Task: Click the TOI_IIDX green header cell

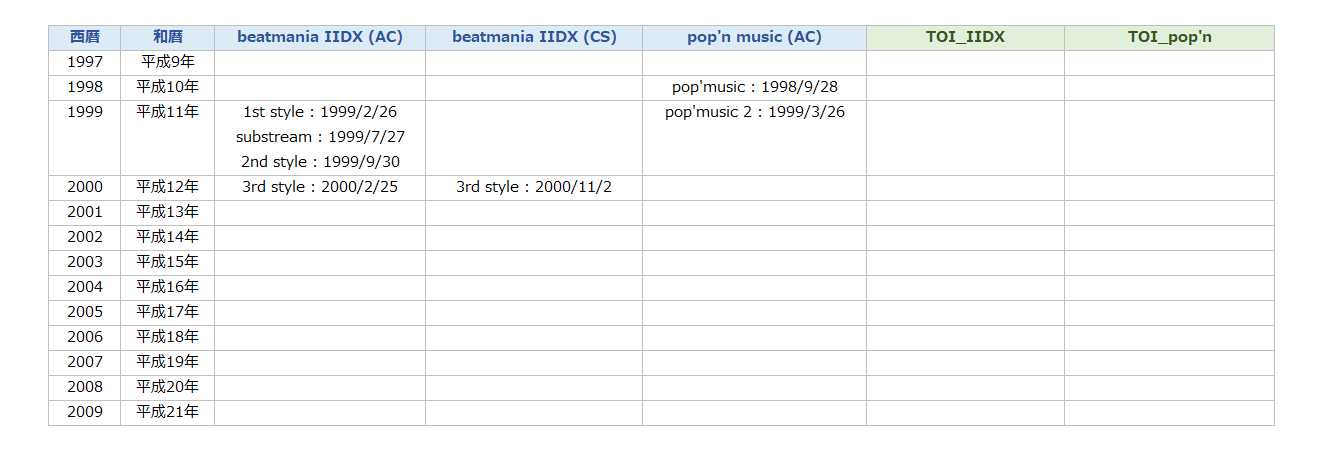Action: pyautogui.click(x=966, y=38)
